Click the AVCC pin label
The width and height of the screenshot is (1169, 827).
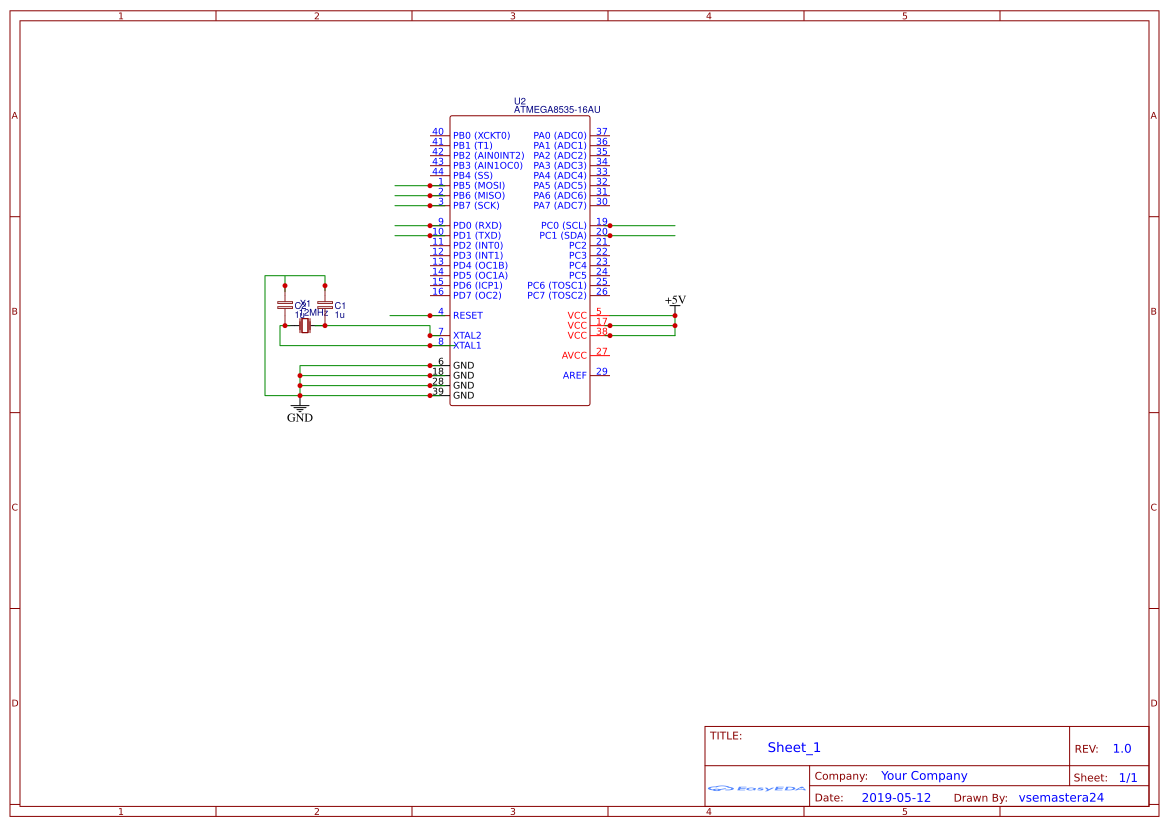click(573, 355)
